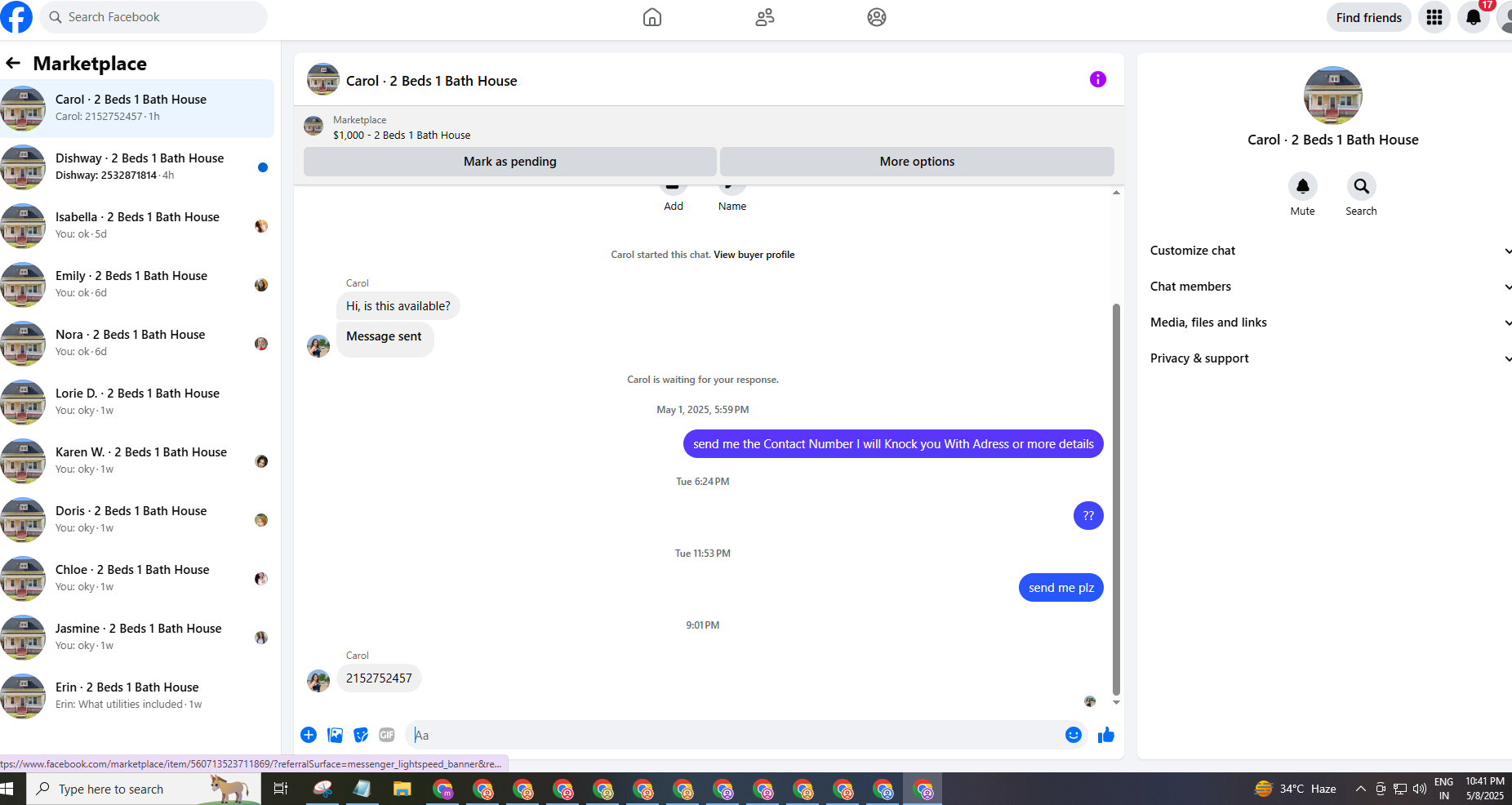Click the Facebook logo
The image size is (1512, 805).
pyautogui.click(x=16, y=17)
